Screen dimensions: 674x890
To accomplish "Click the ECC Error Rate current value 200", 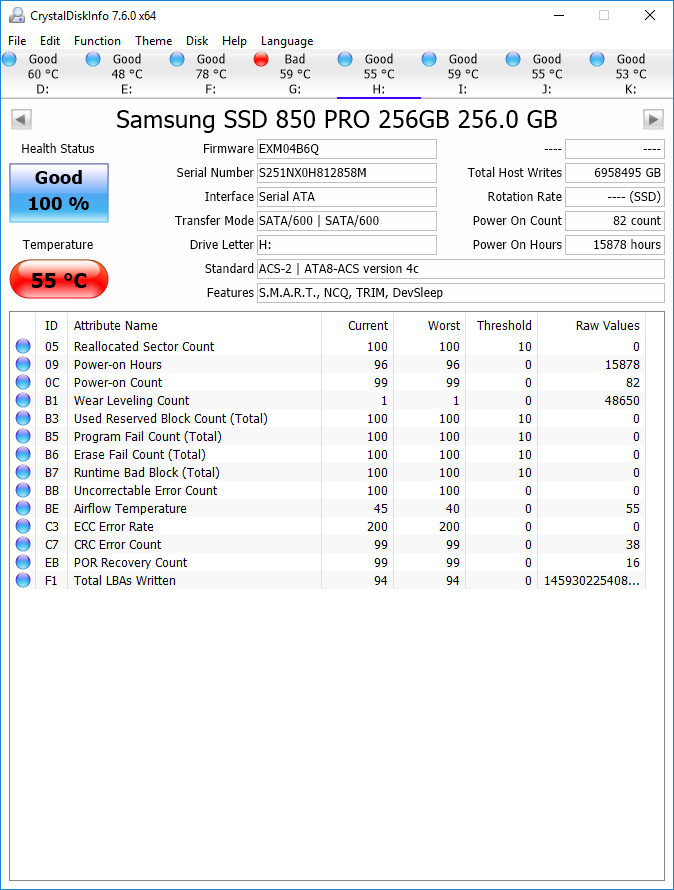I will [377, 527].
